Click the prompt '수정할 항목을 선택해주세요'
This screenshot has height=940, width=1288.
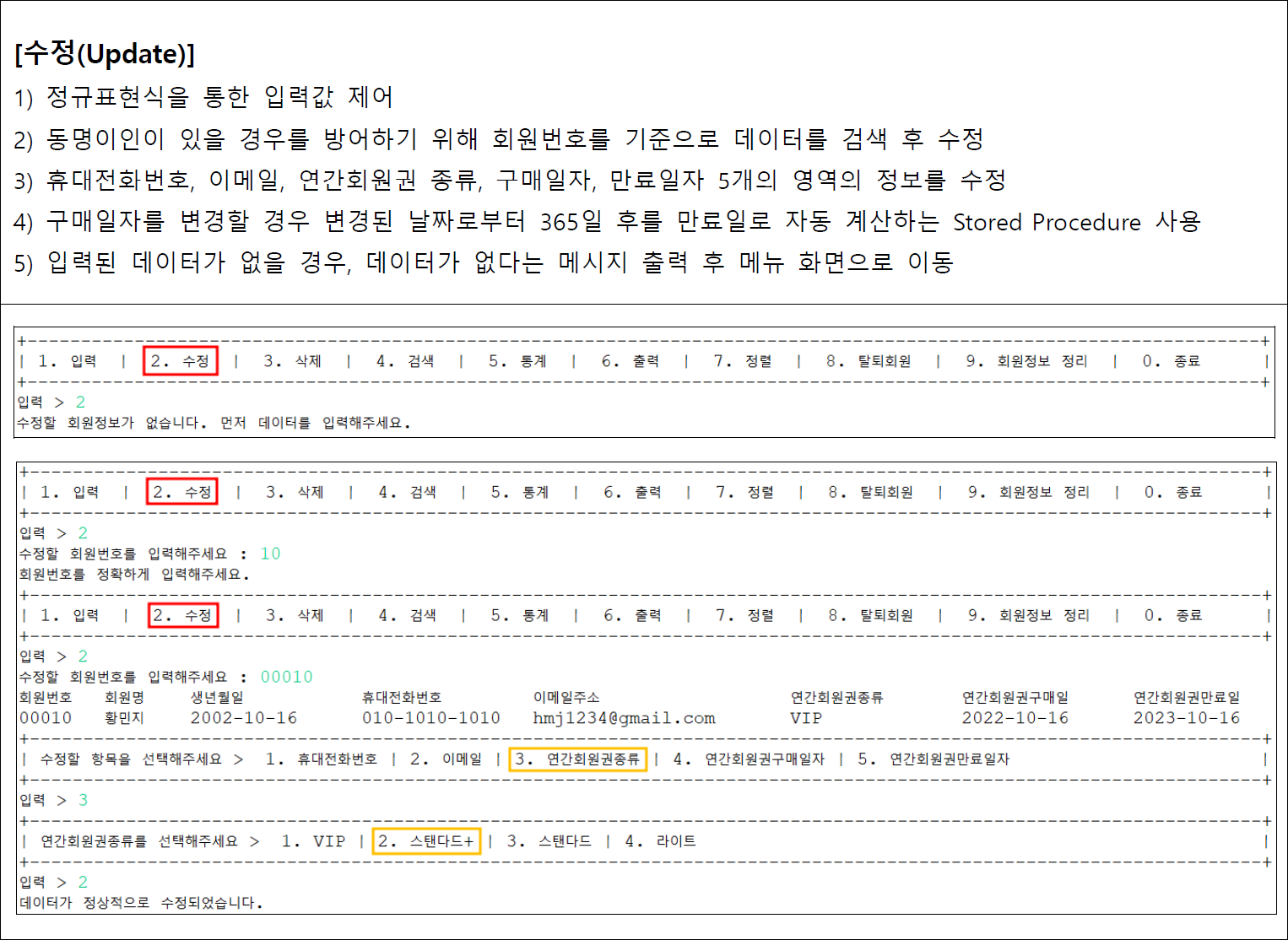tap(131, 759)
